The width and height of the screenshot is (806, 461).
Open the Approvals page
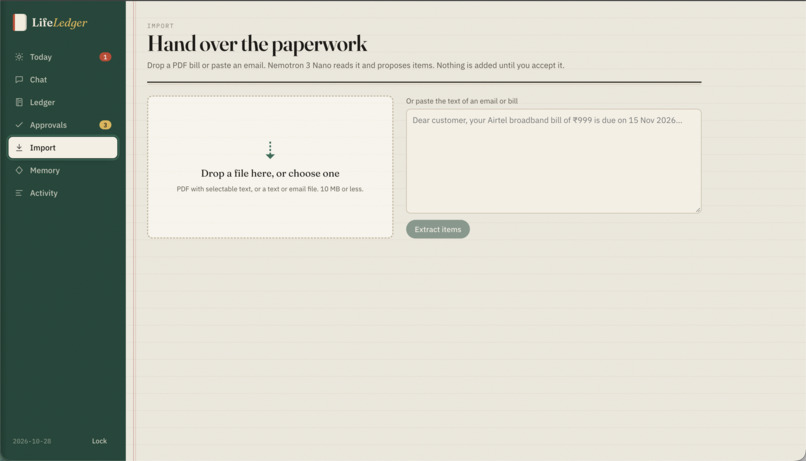63,125
